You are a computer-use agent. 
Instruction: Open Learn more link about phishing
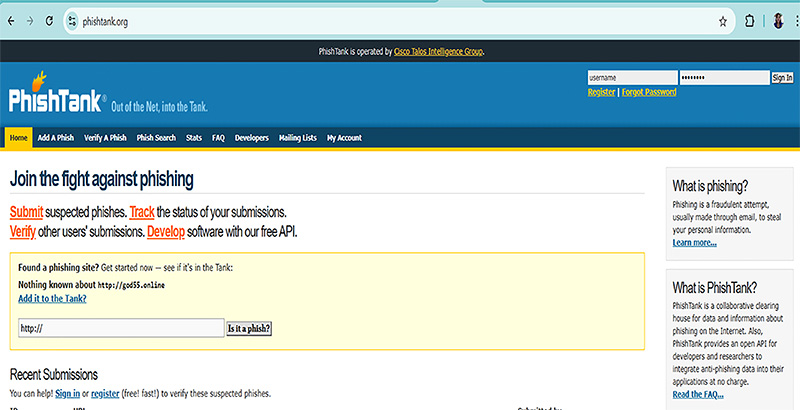point(694,243)
